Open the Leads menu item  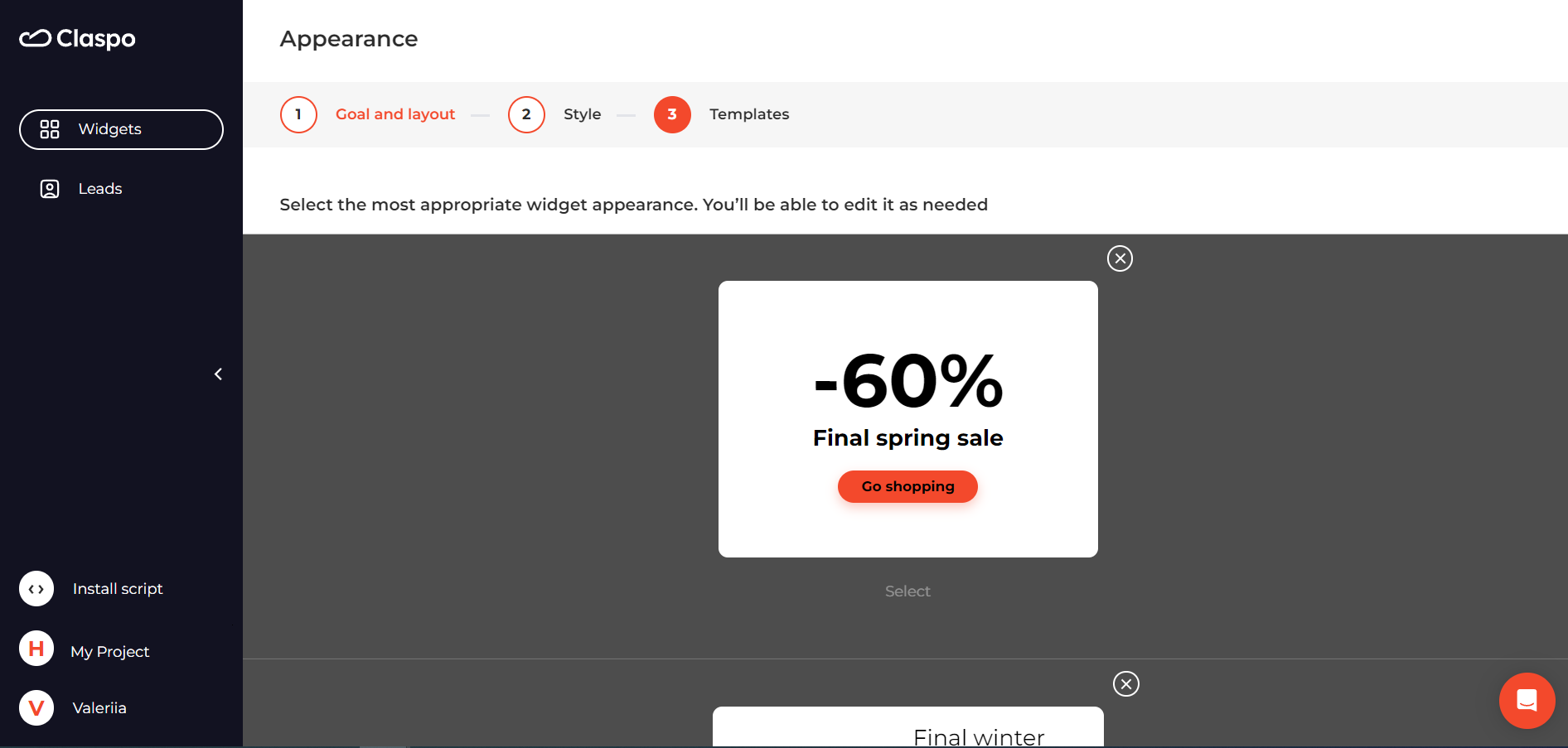tap(100, 189)
